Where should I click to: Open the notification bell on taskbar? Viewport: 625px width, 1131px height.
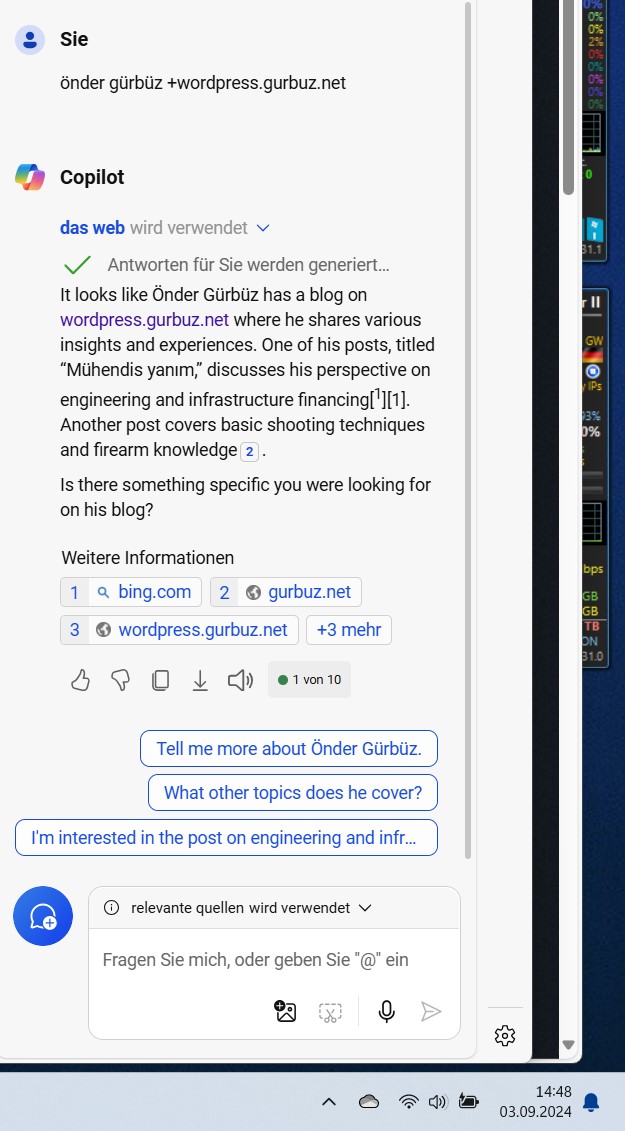[590, 1101]
